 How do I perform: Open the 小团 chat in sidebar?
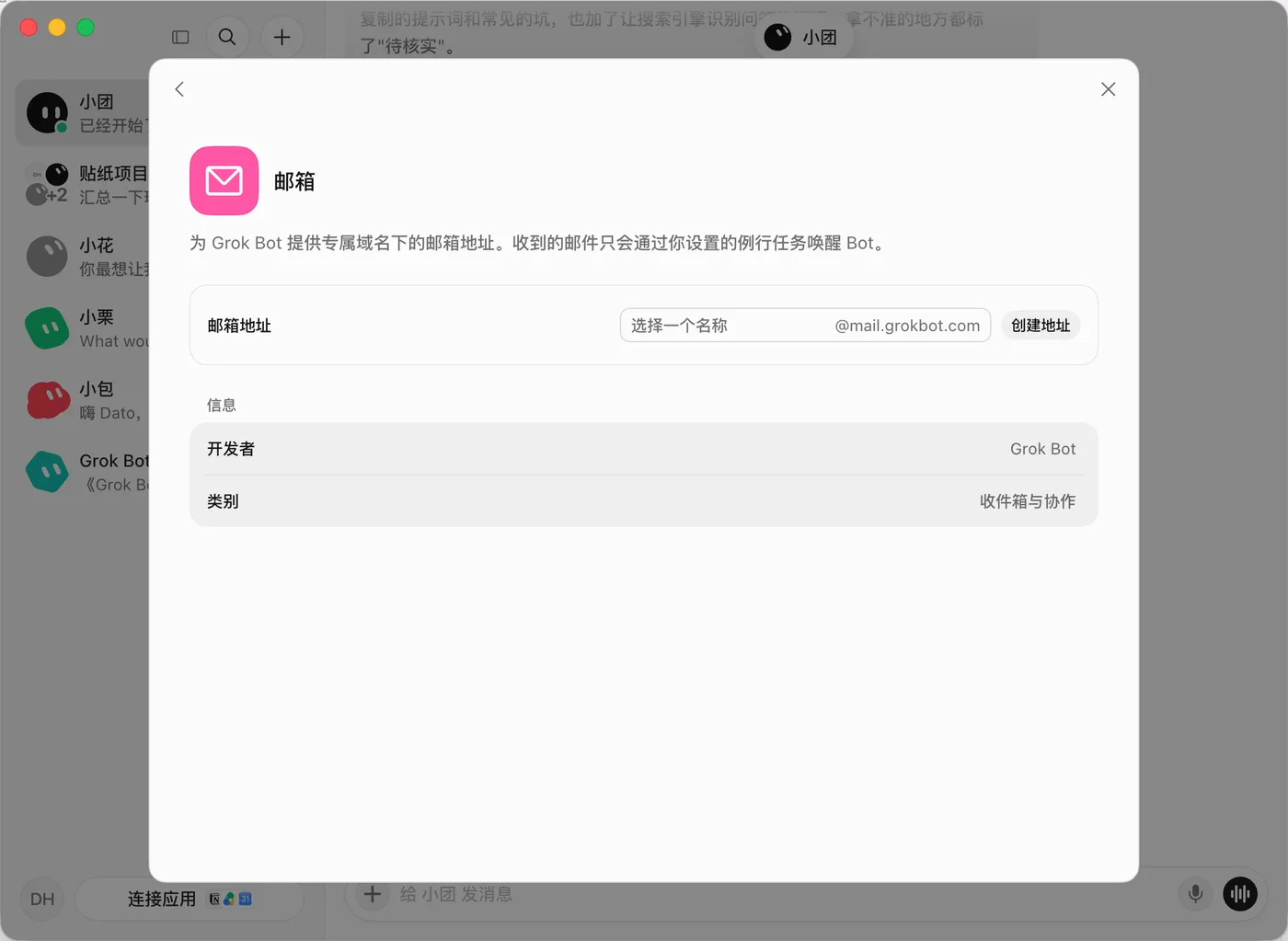83,113
